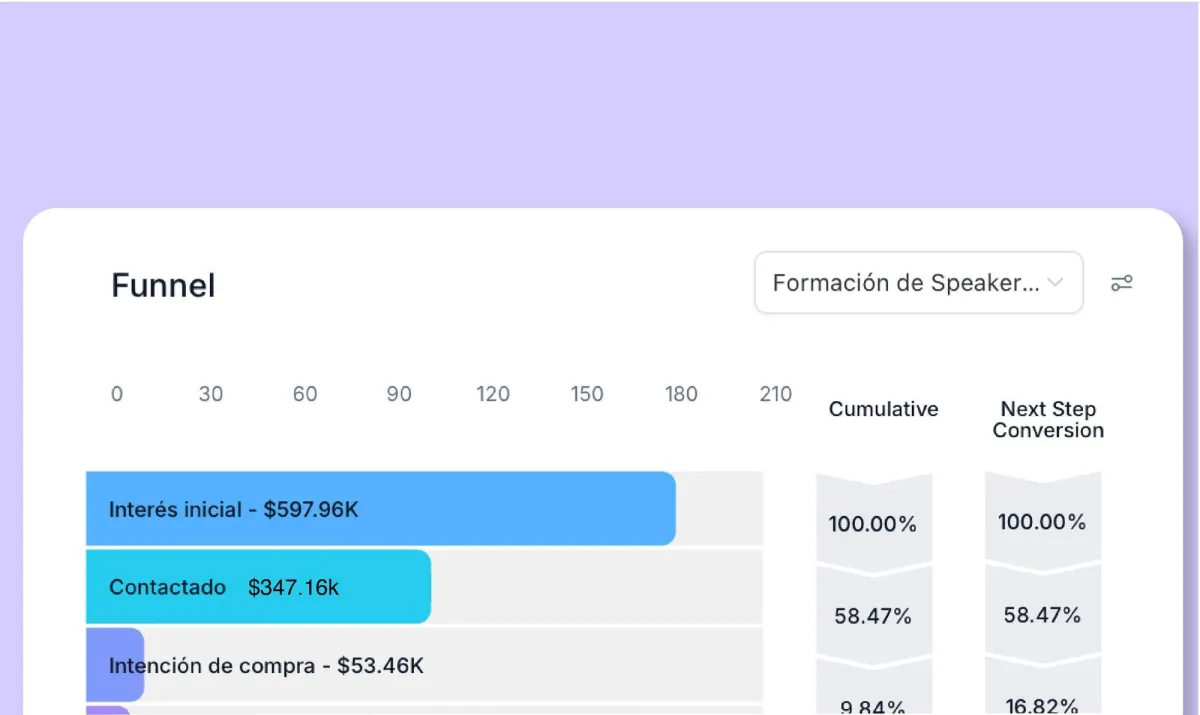The image size is (1200, 715).
Task: Click the Interés inicial - $597.96K label
Action: tap(233, 510)
